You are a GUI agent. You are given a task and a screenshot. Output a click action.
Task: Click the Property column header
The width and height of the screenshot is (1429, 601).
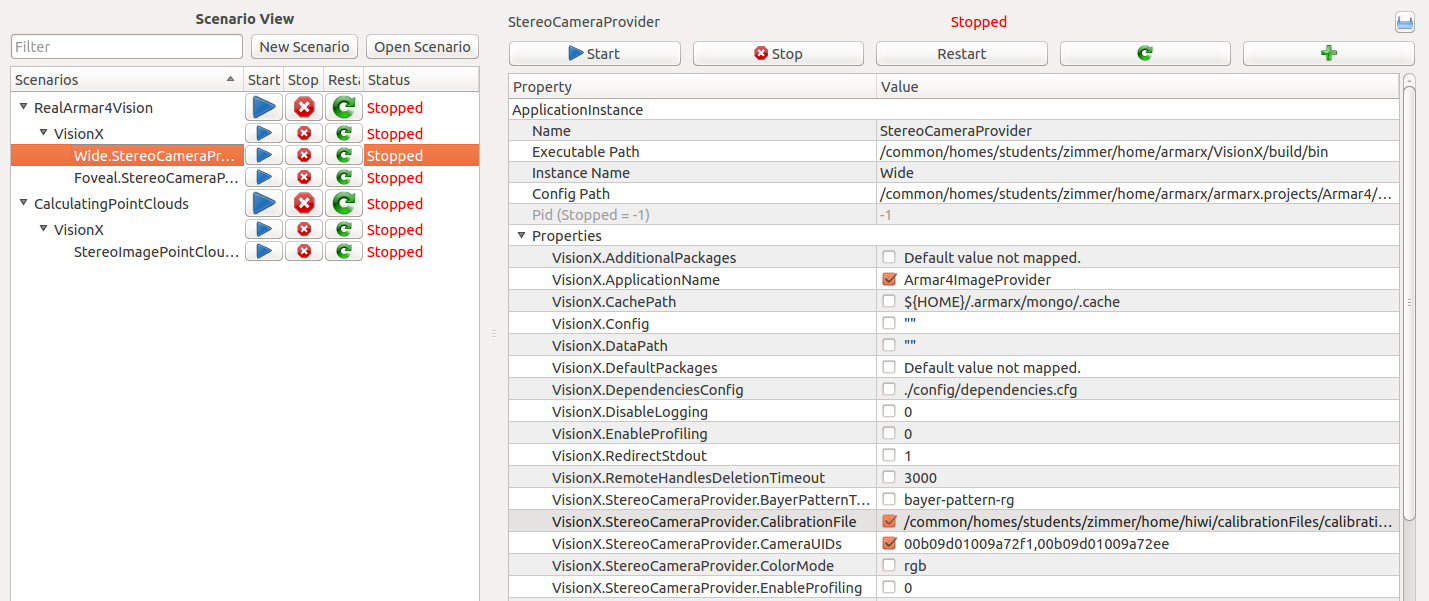click(x=692, y=87)
